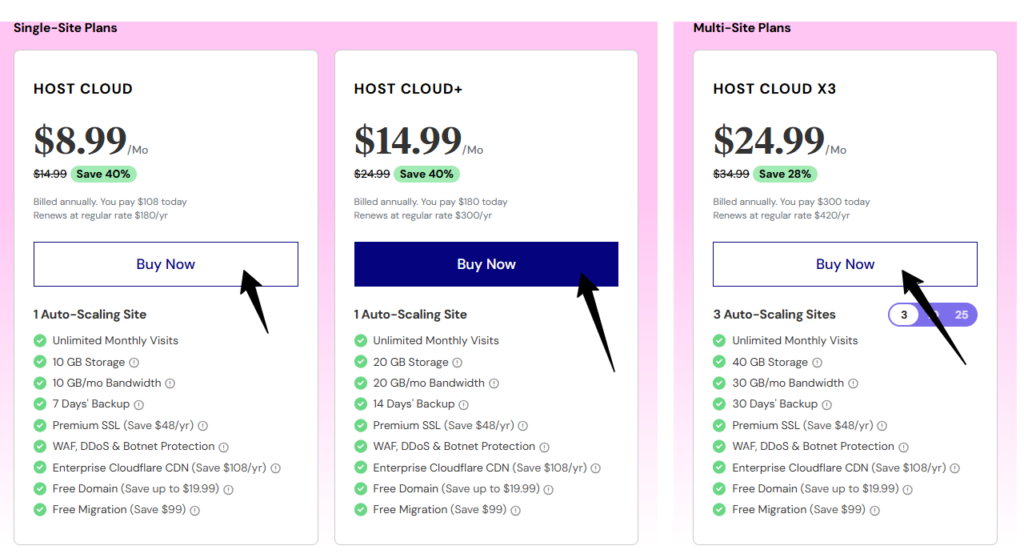
Task: Open info icon for Host Cloud Enterprise Cloudflare CDN
Action: coord(276,468)
